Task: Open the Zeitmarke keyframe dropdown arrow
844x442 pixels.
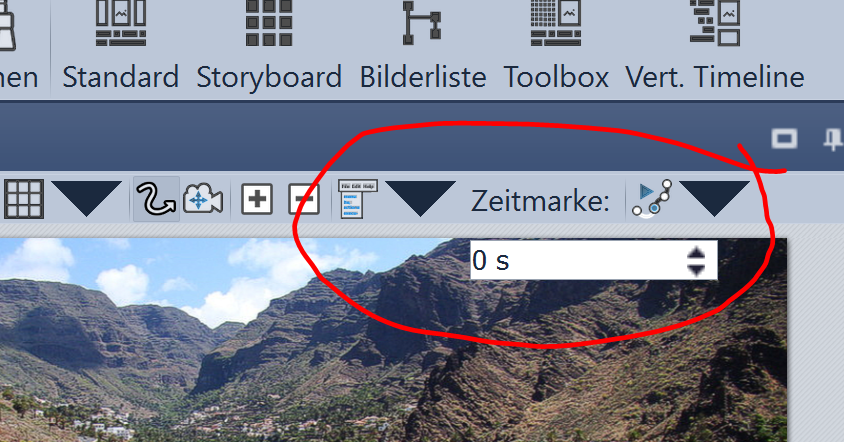Action: [715, 198]
